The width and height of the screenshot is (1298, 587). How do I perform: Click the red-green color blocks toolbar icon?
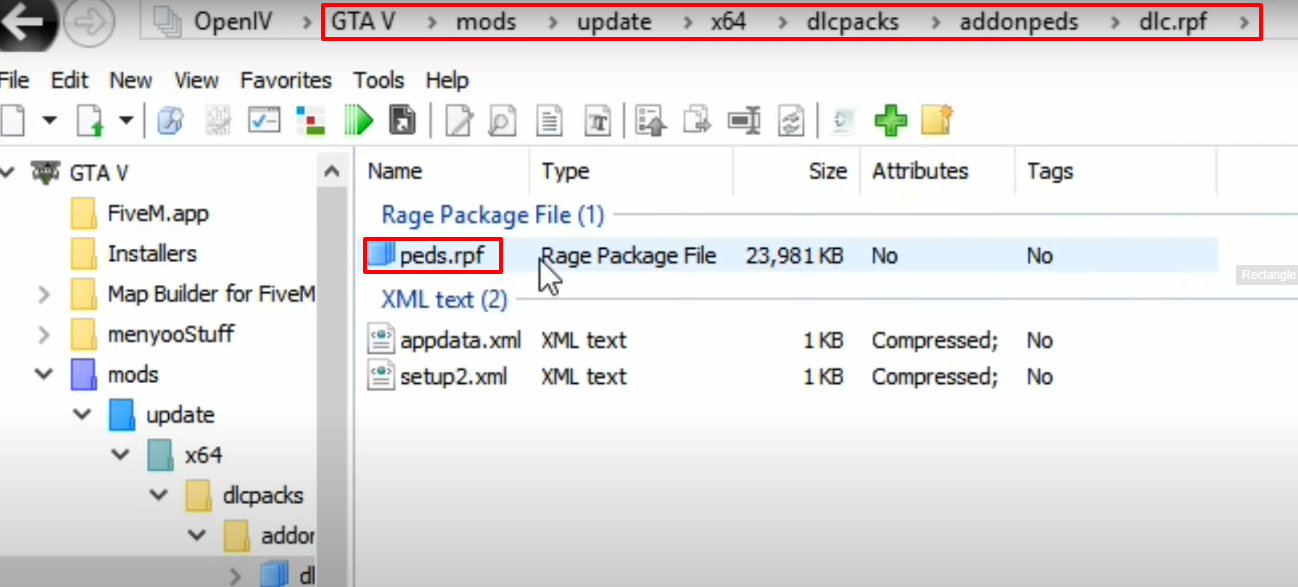pyautogui.click(x=310, y=121)
